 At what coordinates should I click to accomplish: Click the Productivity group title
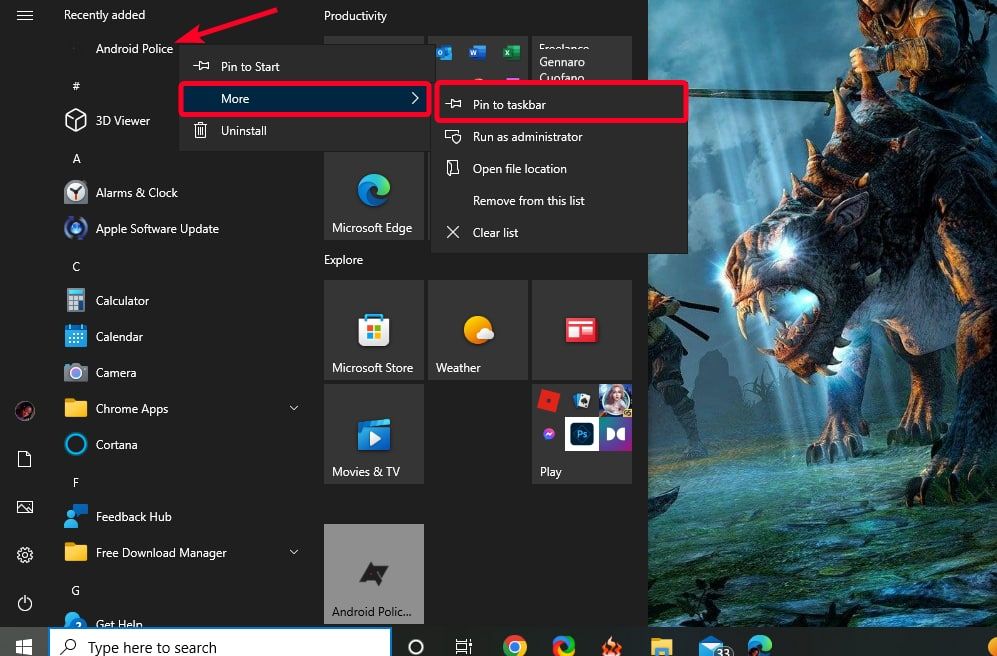(x=355, y=15)
